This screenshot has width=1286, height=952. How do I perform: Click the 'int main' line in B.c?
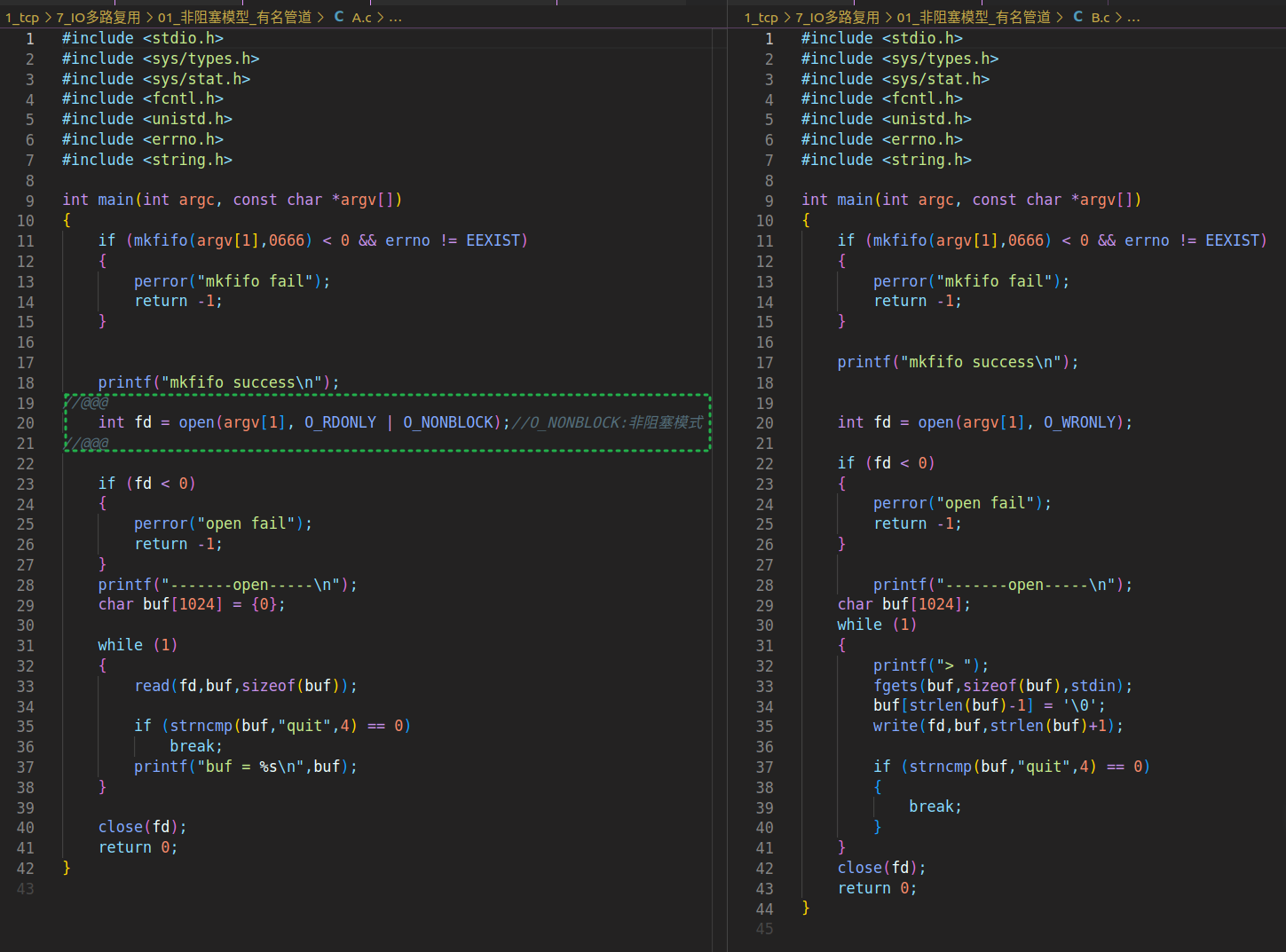972,200
